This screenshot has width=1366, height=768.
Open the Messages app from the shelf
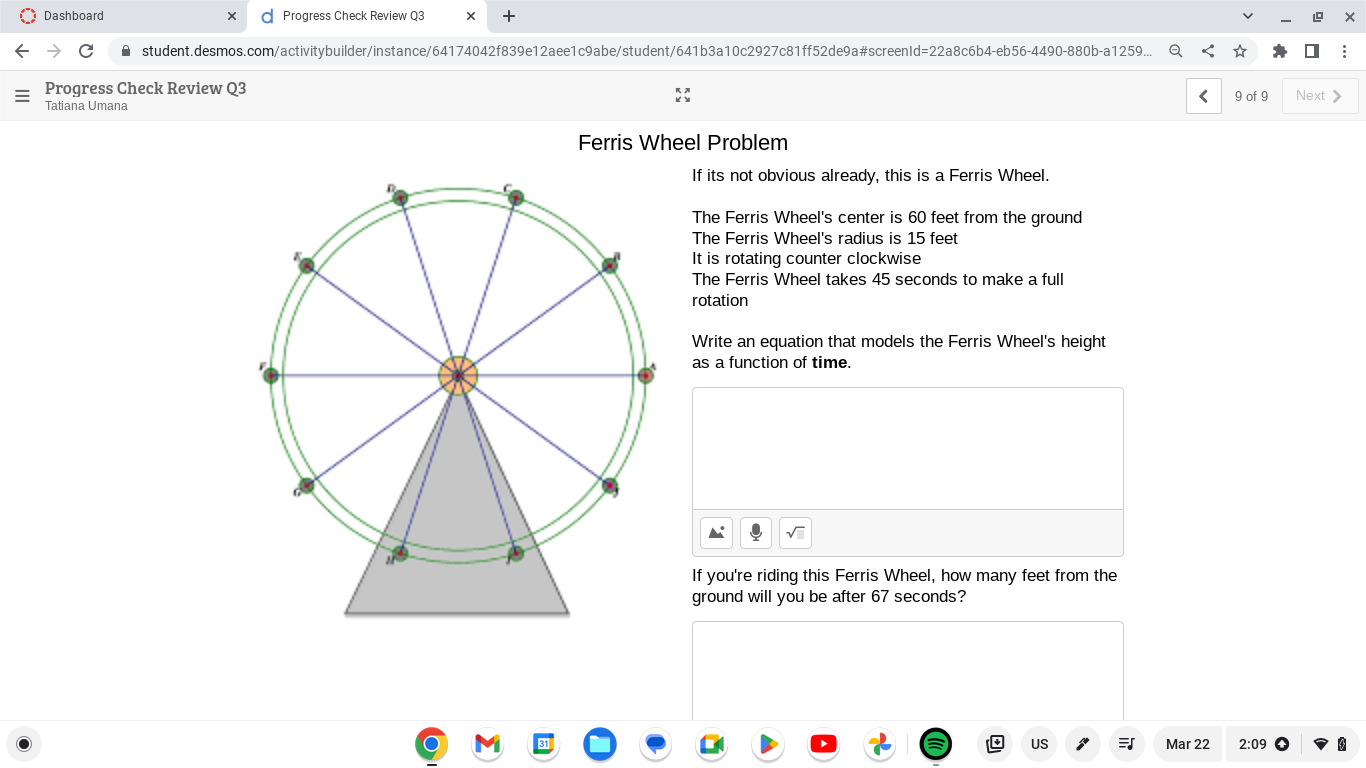(x=656, y=744)
